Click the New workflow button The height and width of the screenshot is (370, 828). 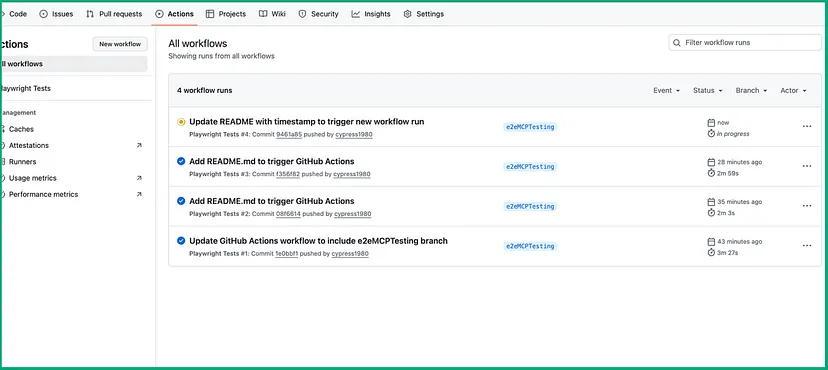(120, 44)
